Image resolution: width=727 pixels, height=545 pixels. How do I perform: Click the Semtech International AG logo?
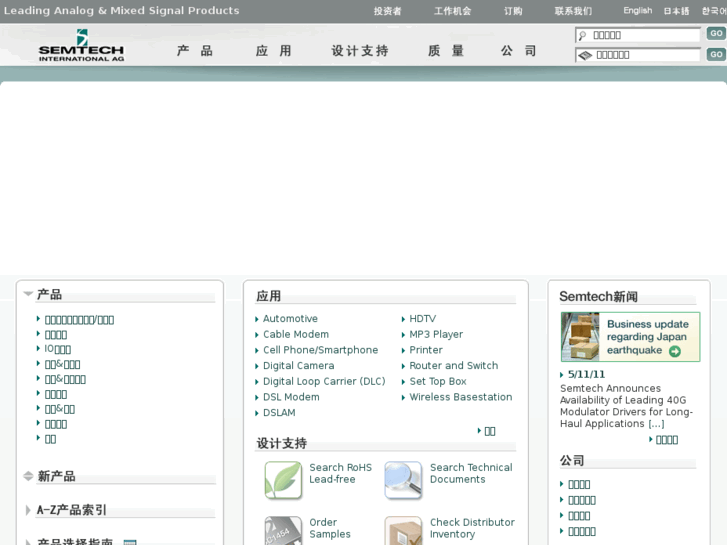[x=82, y=45]
